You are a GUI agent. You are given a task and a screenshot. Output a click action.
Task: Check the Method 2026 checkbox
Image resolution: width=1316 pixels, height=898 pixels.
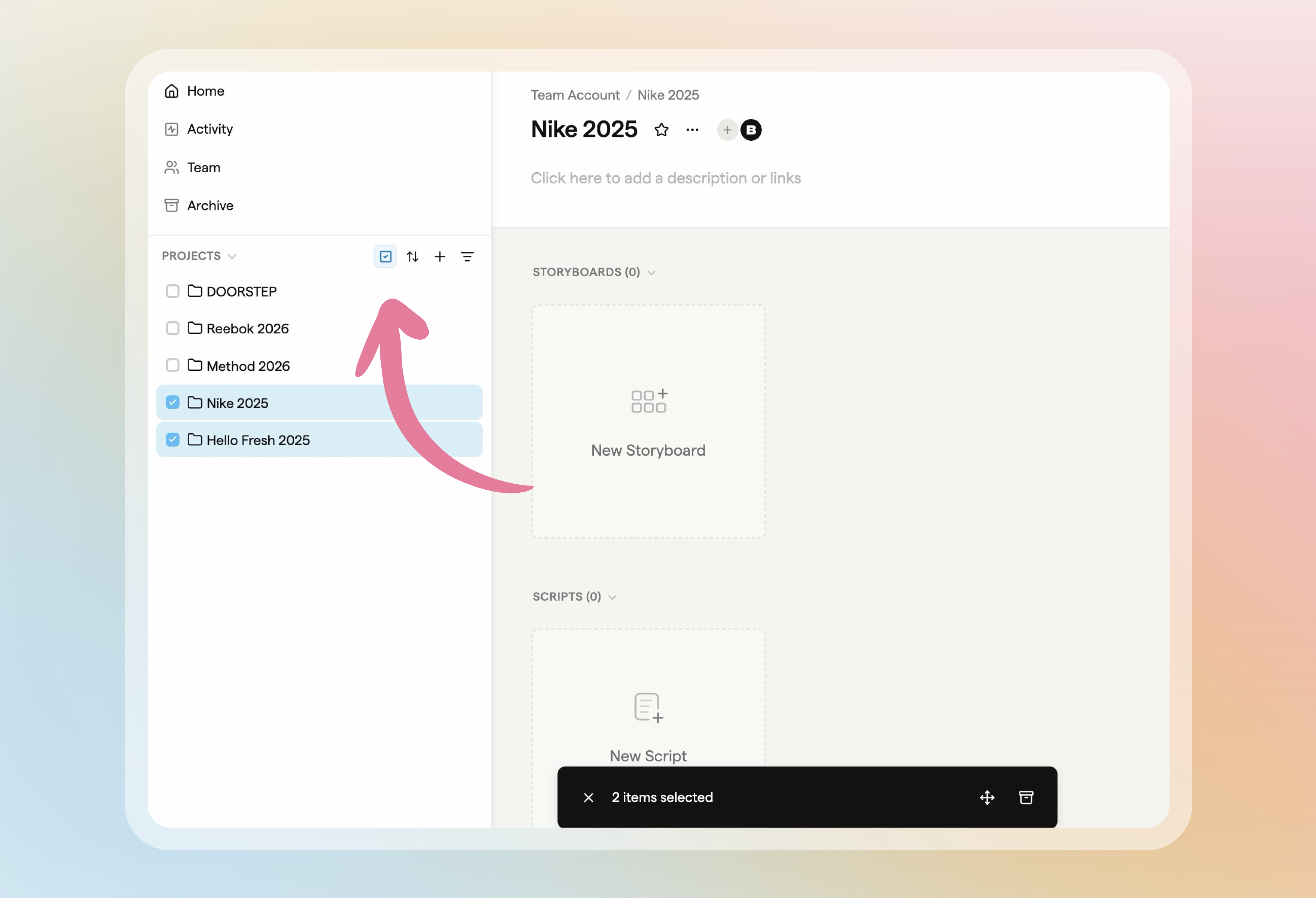[173, 365]
